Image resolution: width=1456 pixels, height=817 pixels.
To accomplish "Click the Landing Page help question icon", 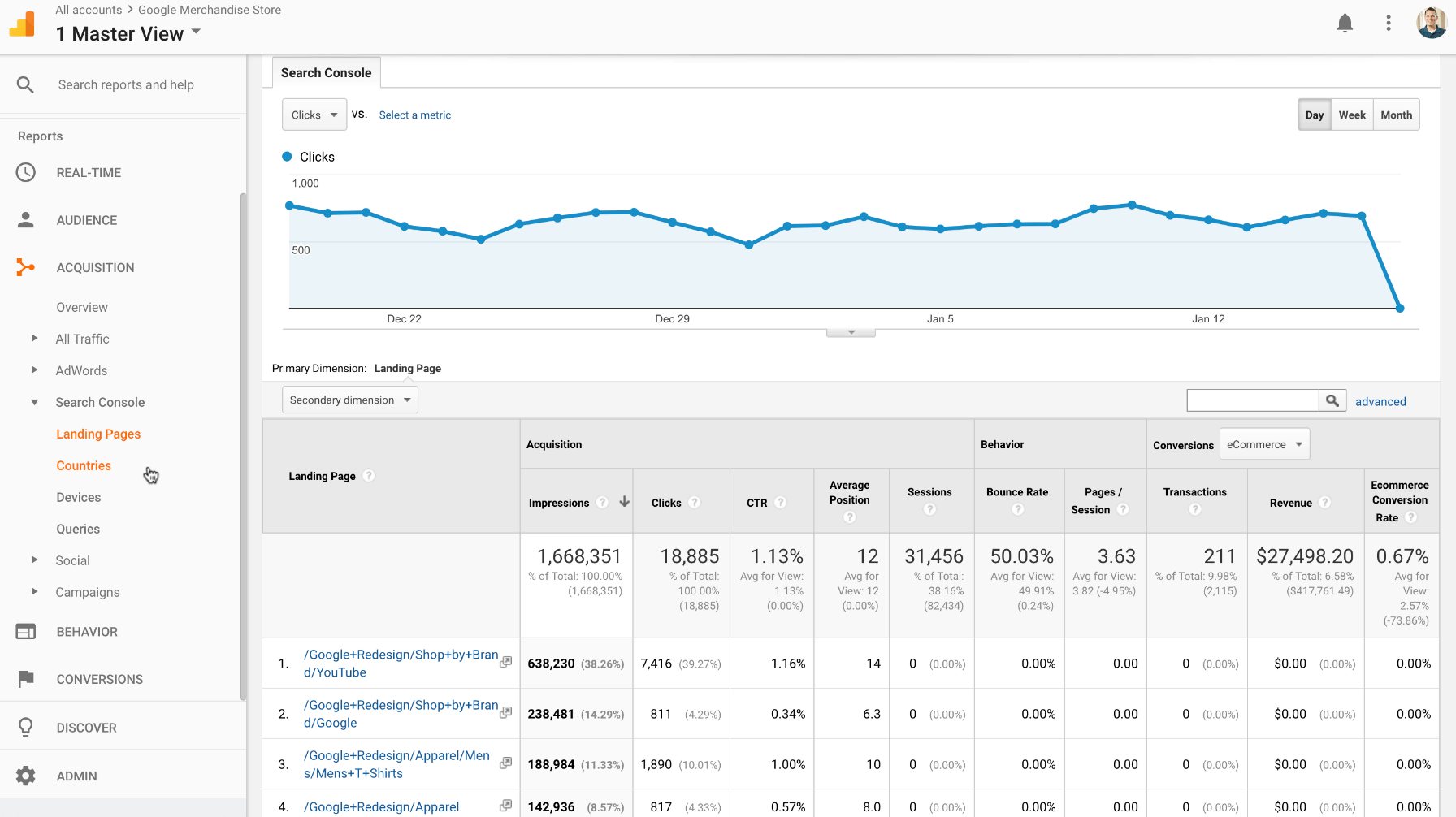I will coord(369,476).
